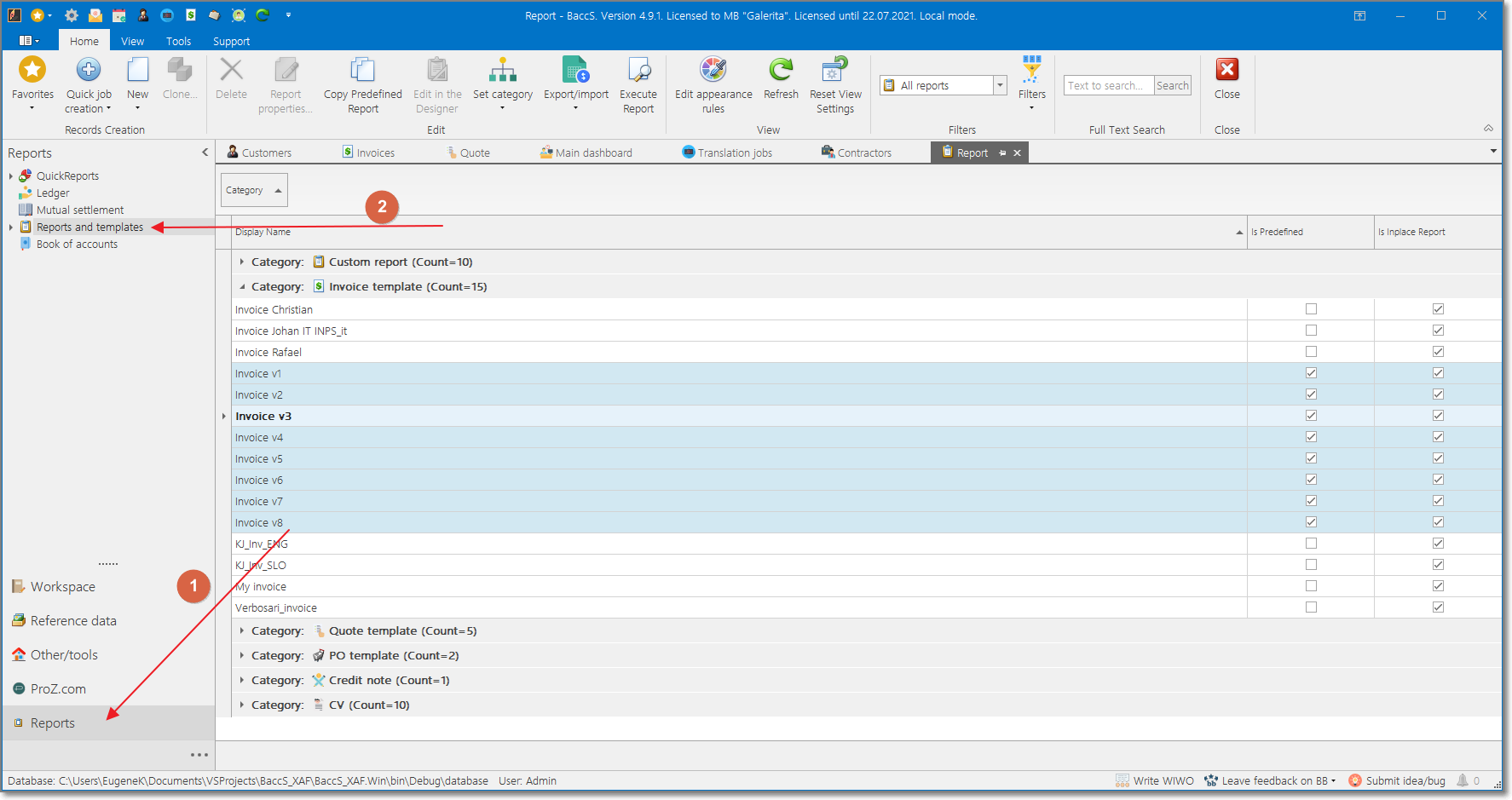Toggle Is Predefined for KJ_Inv_ENG
Image resolution: width=1512 pixels, height=800 pixels.
pyautogui.click(x=1311, y=544)
